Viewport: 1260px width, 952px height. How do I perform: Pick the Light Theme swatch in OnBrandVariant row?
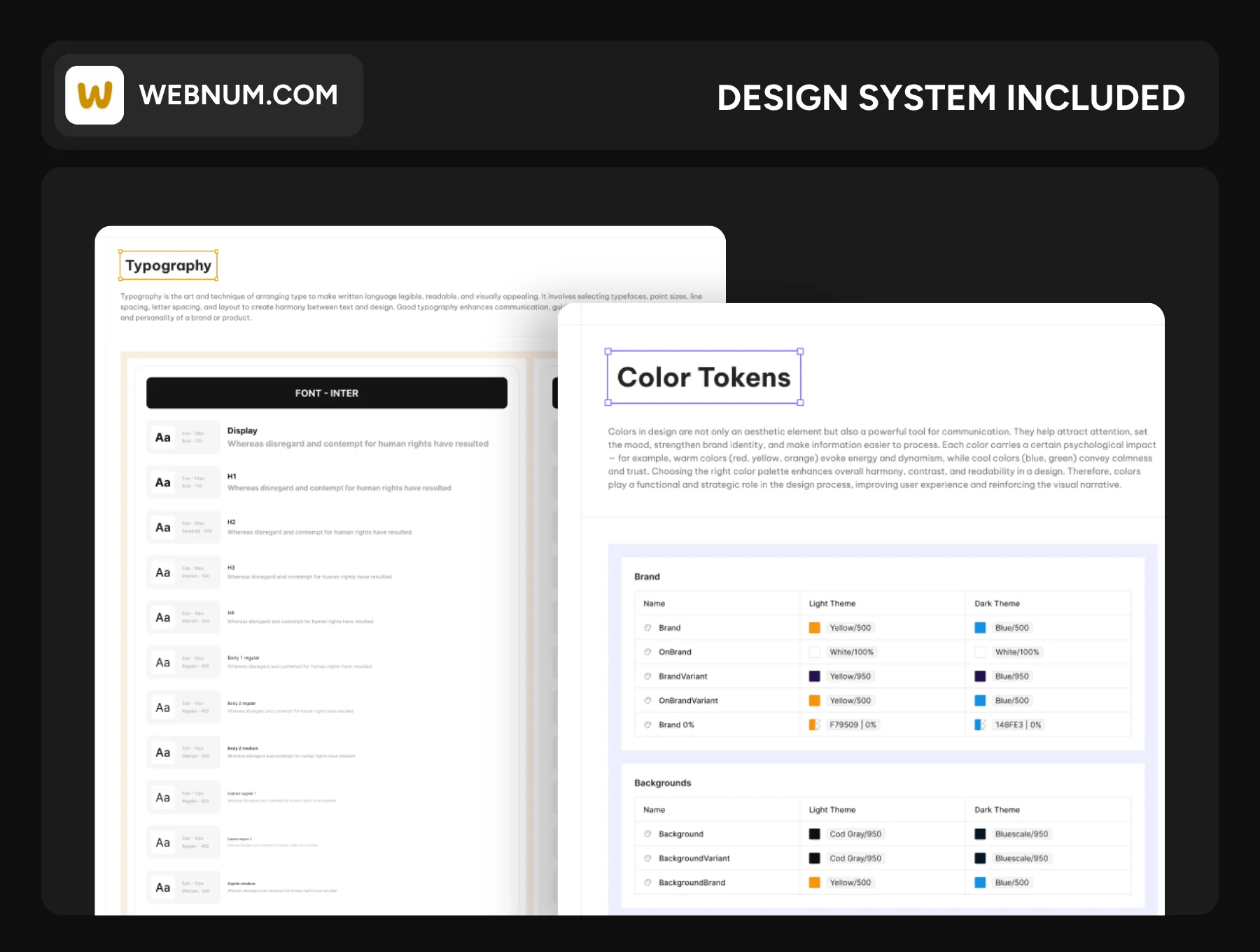click(815, 701)
